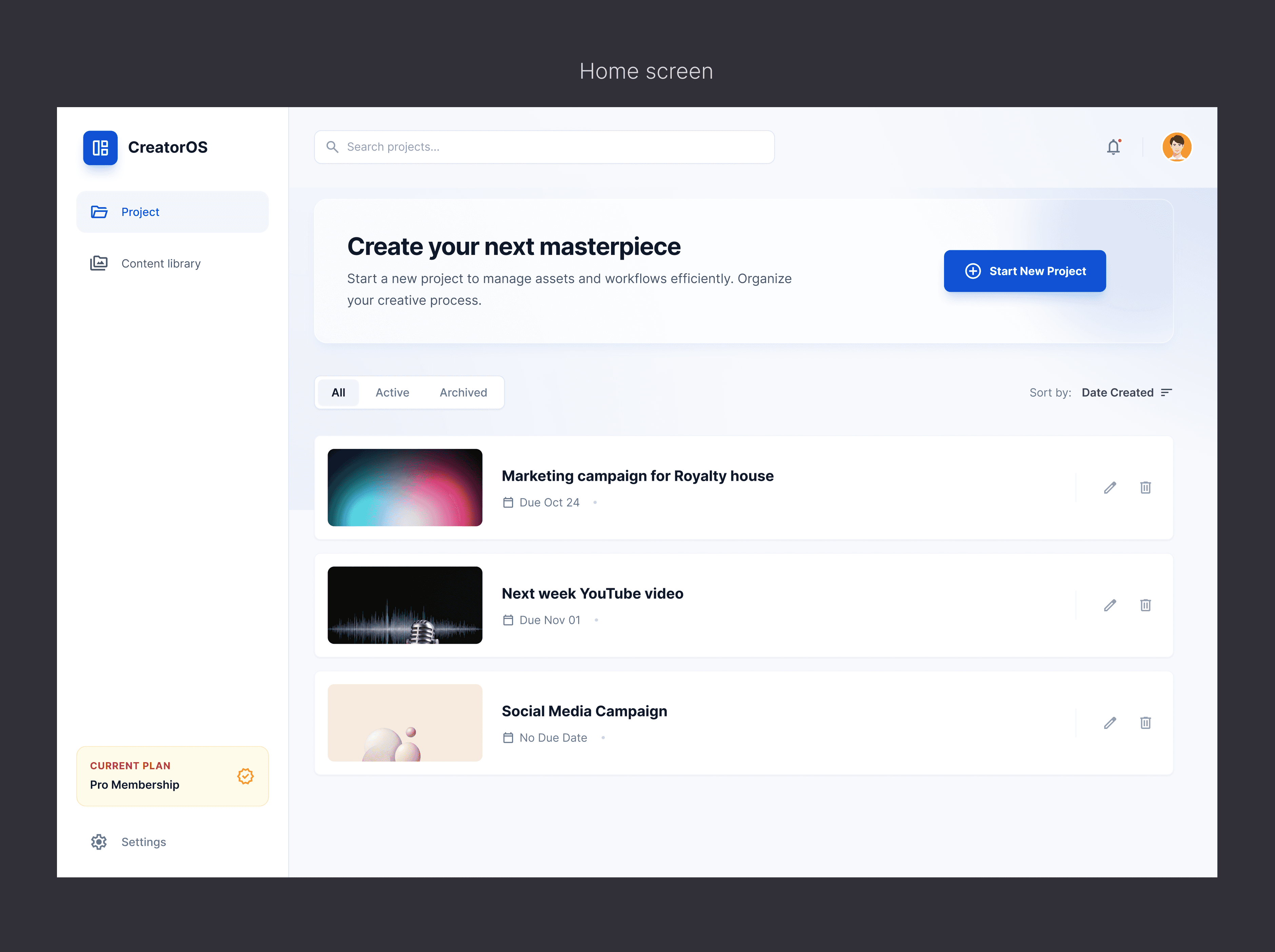Image resolution: width=1275 pixels, height=952 pixels.
Task: Click the user avatar picture
Action: tap(1176, 147)
